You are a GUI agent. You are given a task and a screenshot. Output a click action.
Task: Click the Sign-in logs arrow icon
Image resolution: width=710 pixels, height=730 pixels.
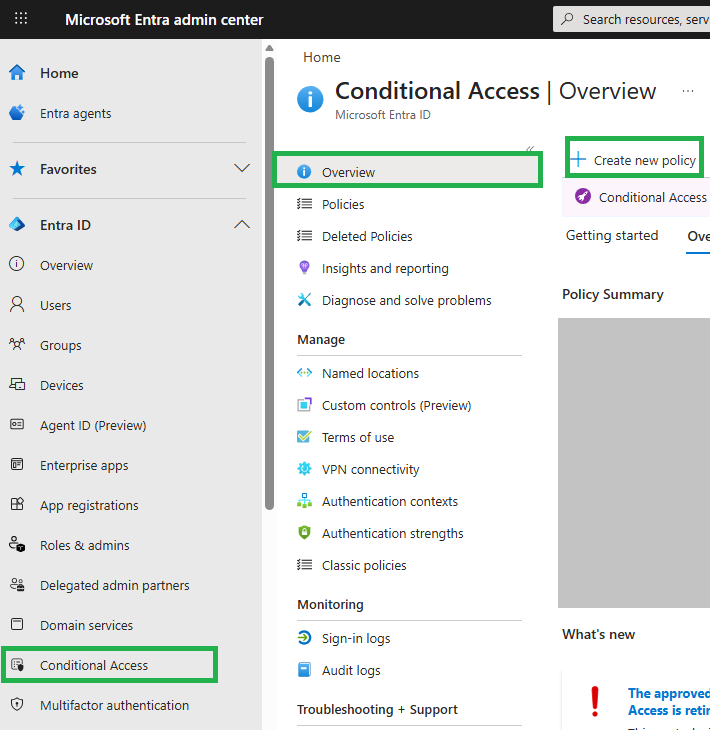pos(304,638)
